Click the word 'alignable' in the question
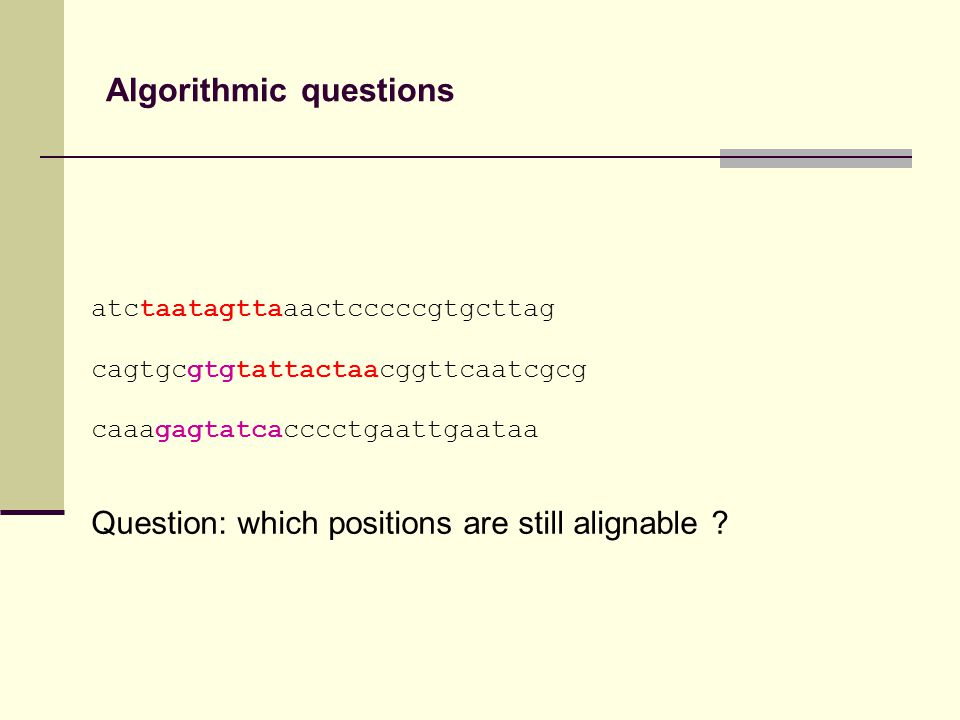This screenshot has height=720, width=960. pyautogui.click(x=635, y=524)
